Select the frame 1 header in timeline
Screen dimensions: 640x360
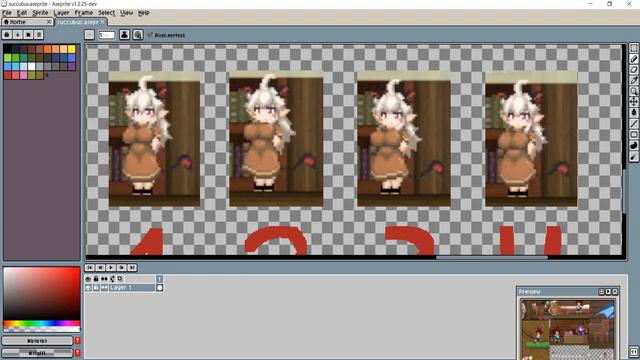pyautogui.click(x=160, y=279)
